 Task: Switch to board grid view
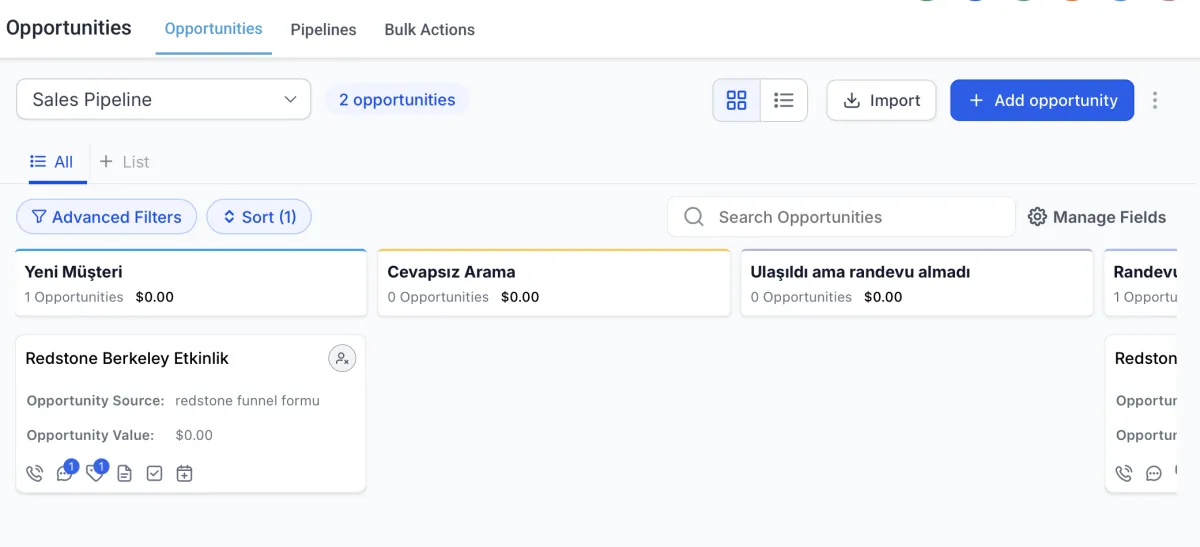(737, 100)
